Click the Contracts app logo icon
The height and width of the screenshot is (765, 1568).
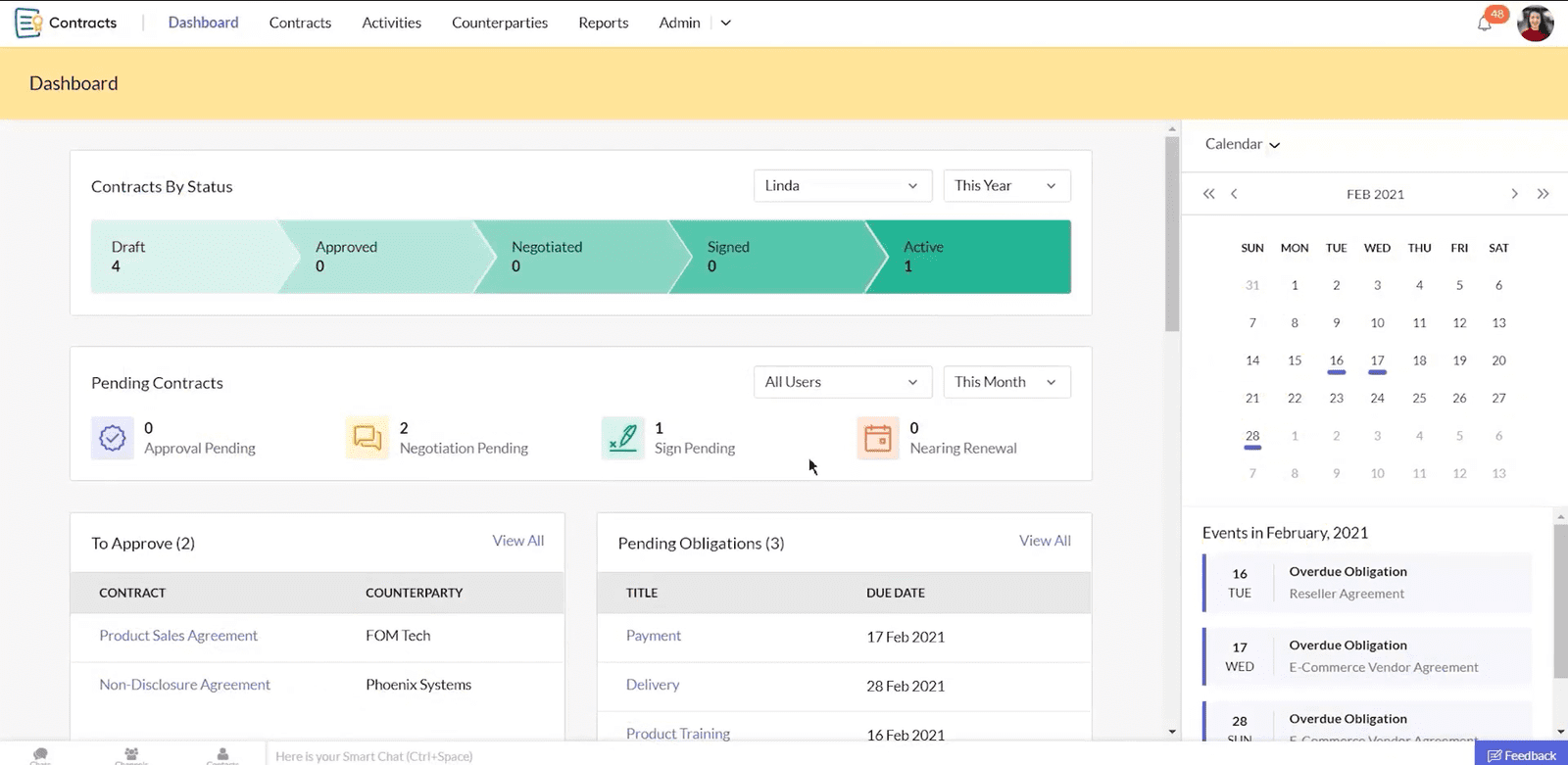(27, 23)
